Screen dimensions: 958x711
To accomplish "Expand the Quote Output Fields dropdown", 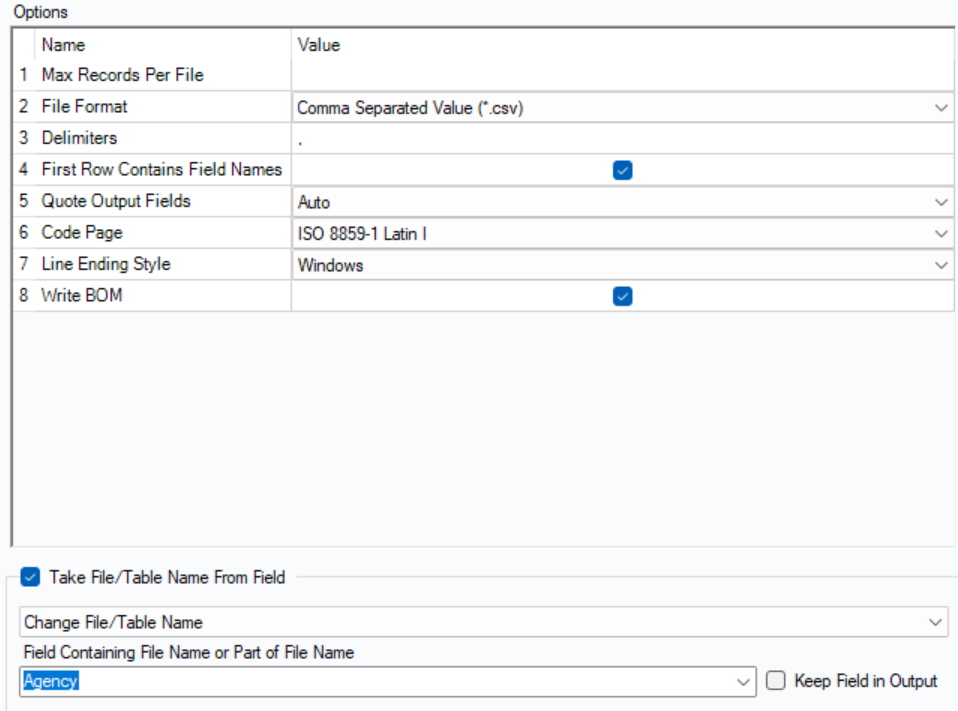I will [x=940, y=202].
